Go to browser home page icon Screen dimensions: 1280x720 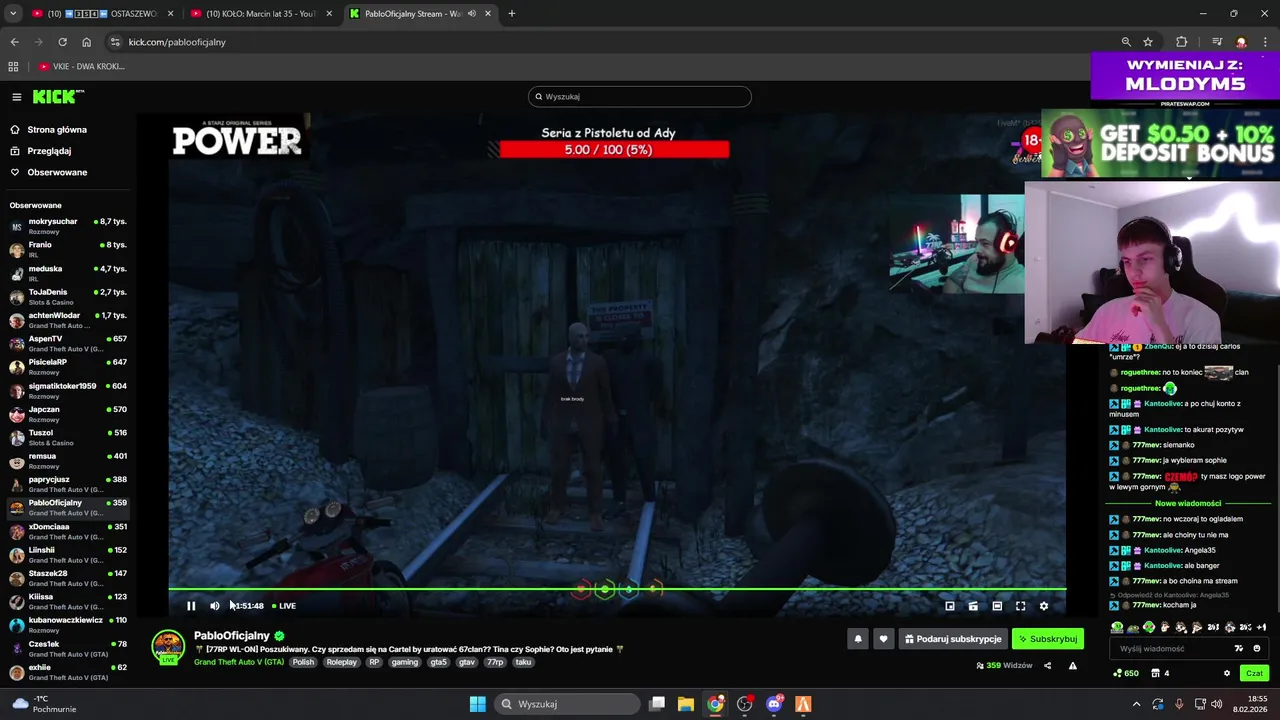coord(87,42)
